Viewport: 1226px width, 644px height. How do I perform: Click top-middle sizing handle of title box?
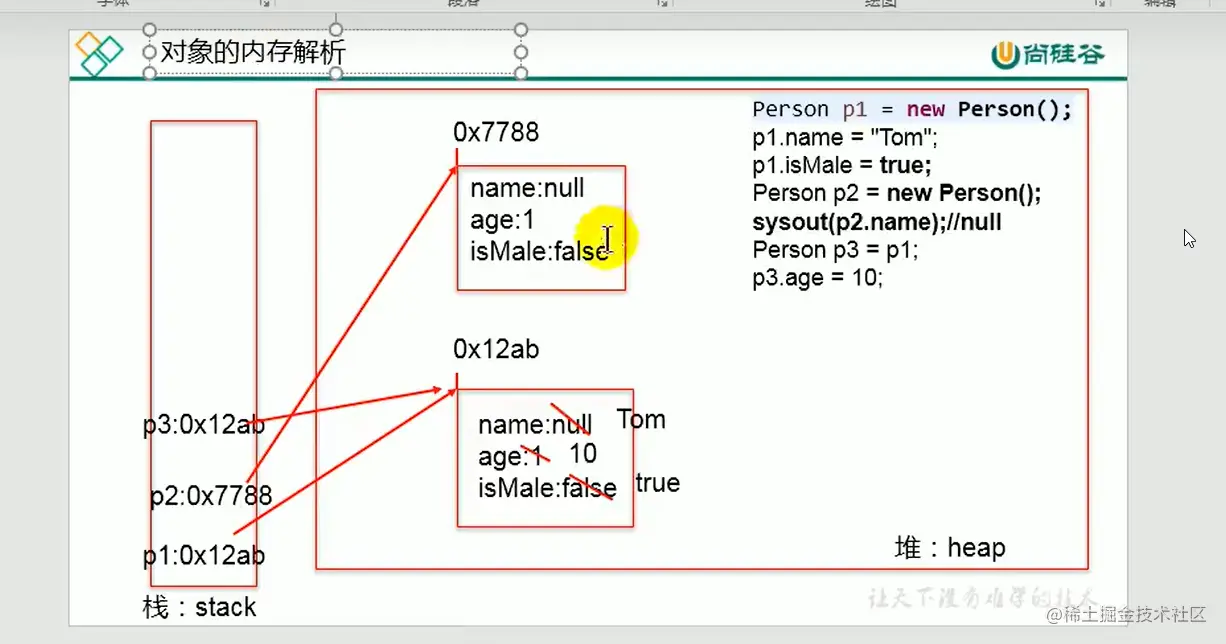[335, 29]
